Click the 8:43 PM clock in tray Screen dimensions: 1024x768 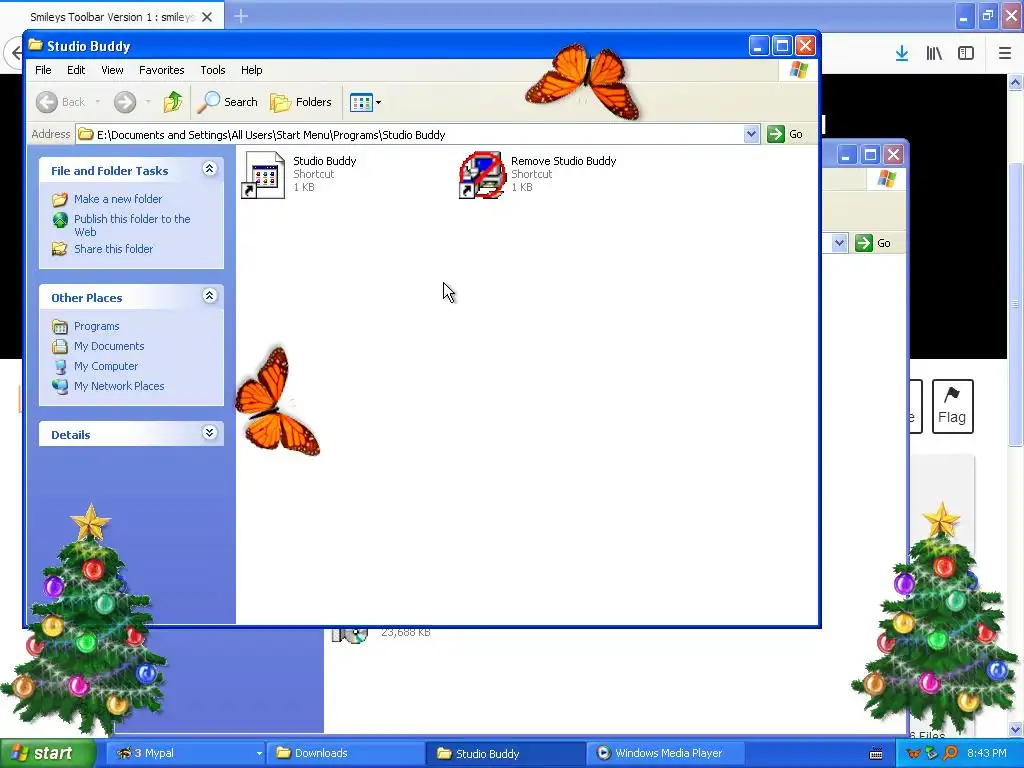(x=987, y=753)
